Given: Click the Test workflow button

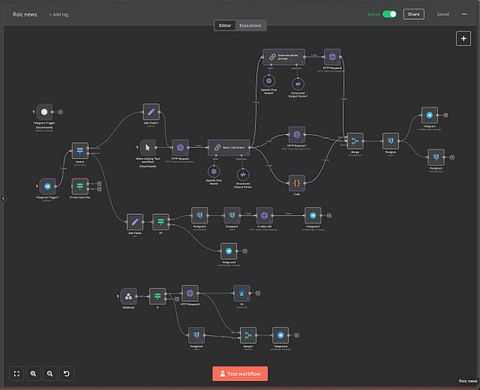Looking at the screenshot, I should [x=240, y=374].
